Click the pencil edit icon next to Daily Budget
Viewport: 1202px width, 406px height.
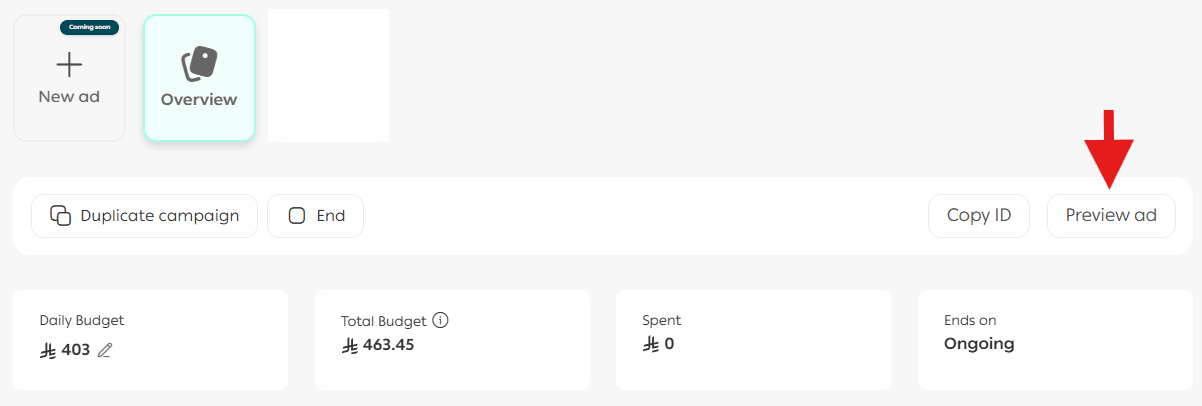pos(105,350)
